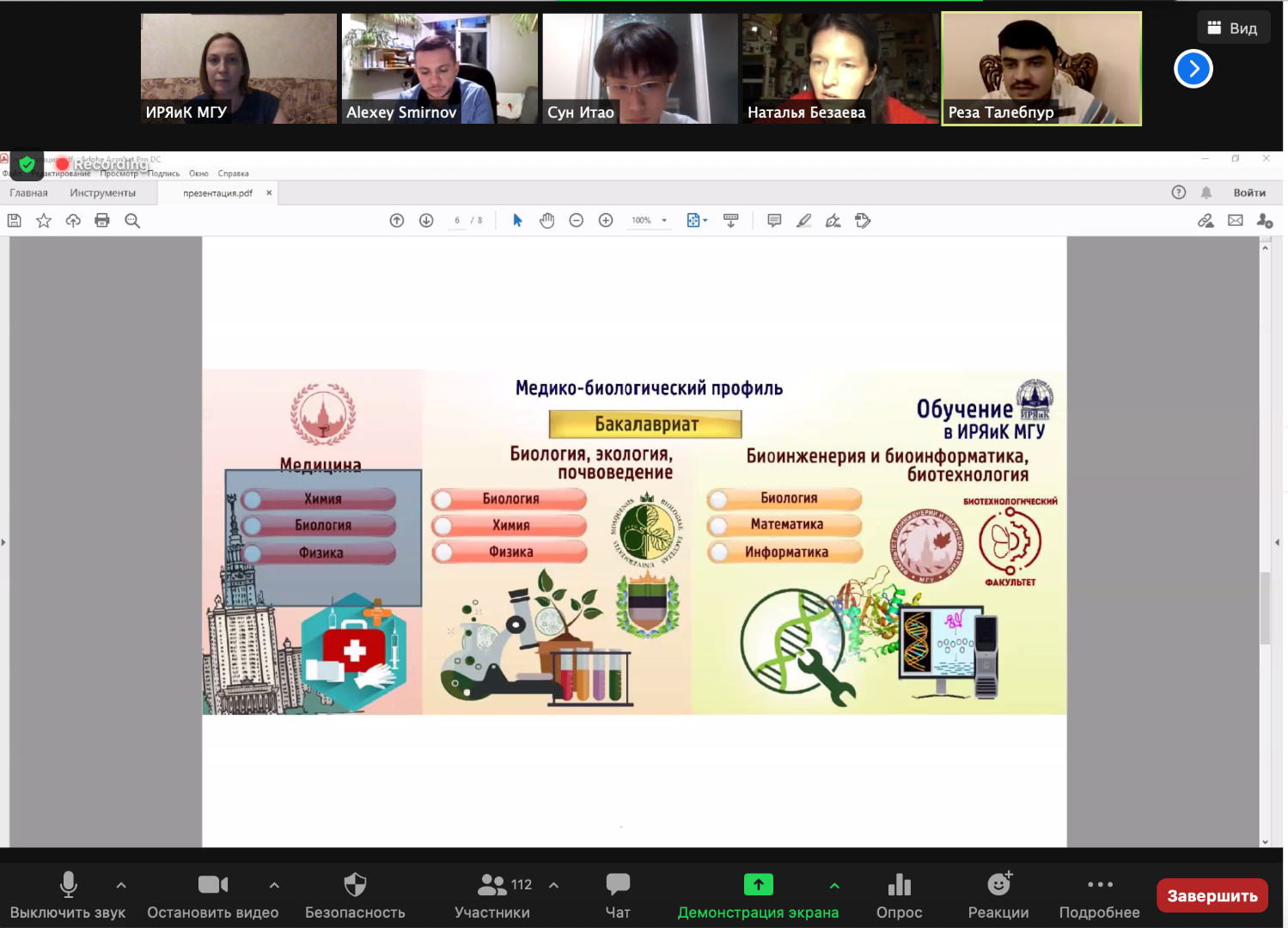Switch to the Инструменты tab
This screenshot has width=1288, height=928.
pos(103,192)
